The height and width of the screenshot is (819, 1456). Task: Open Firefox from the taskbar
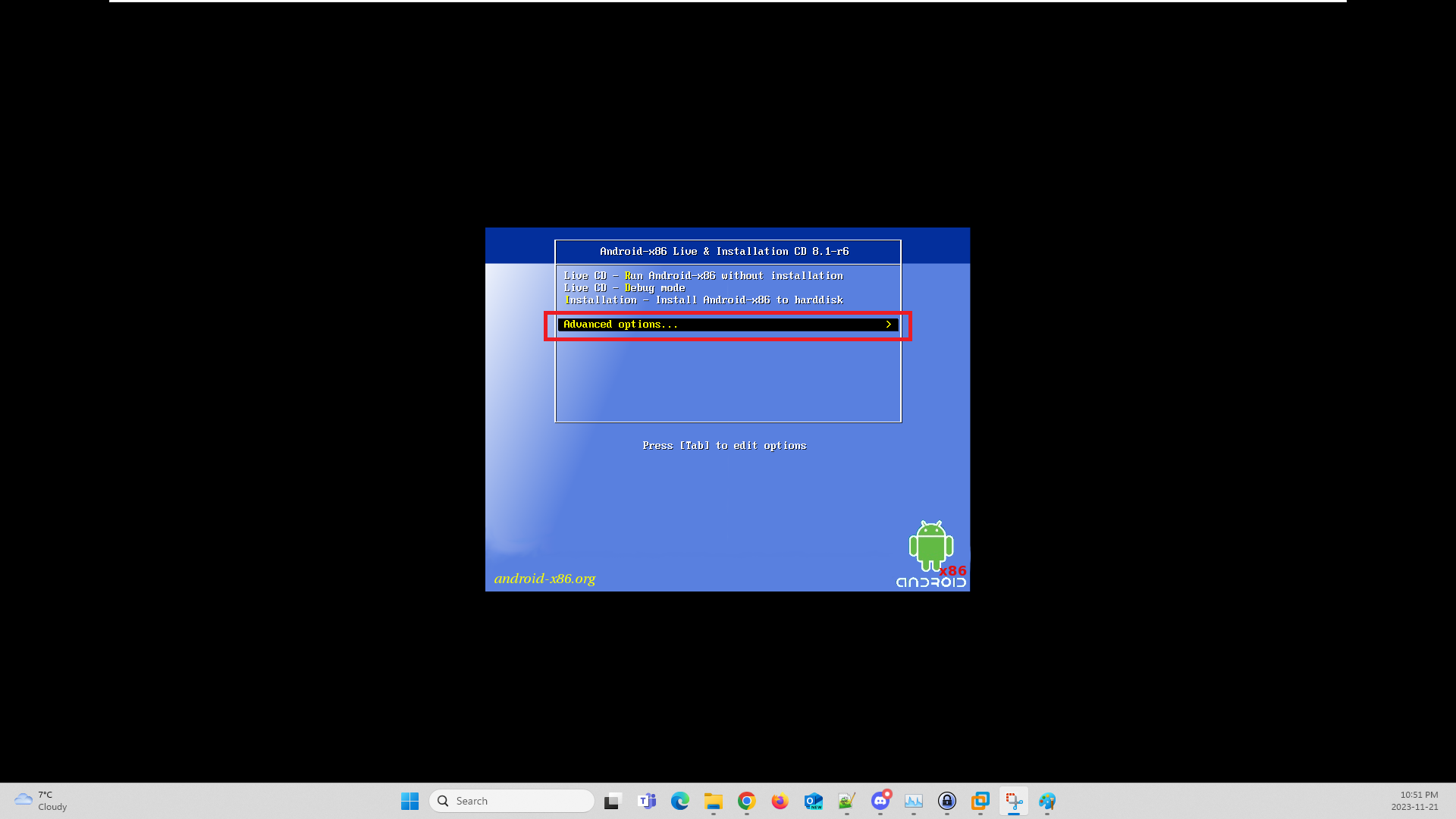point(780,801)
